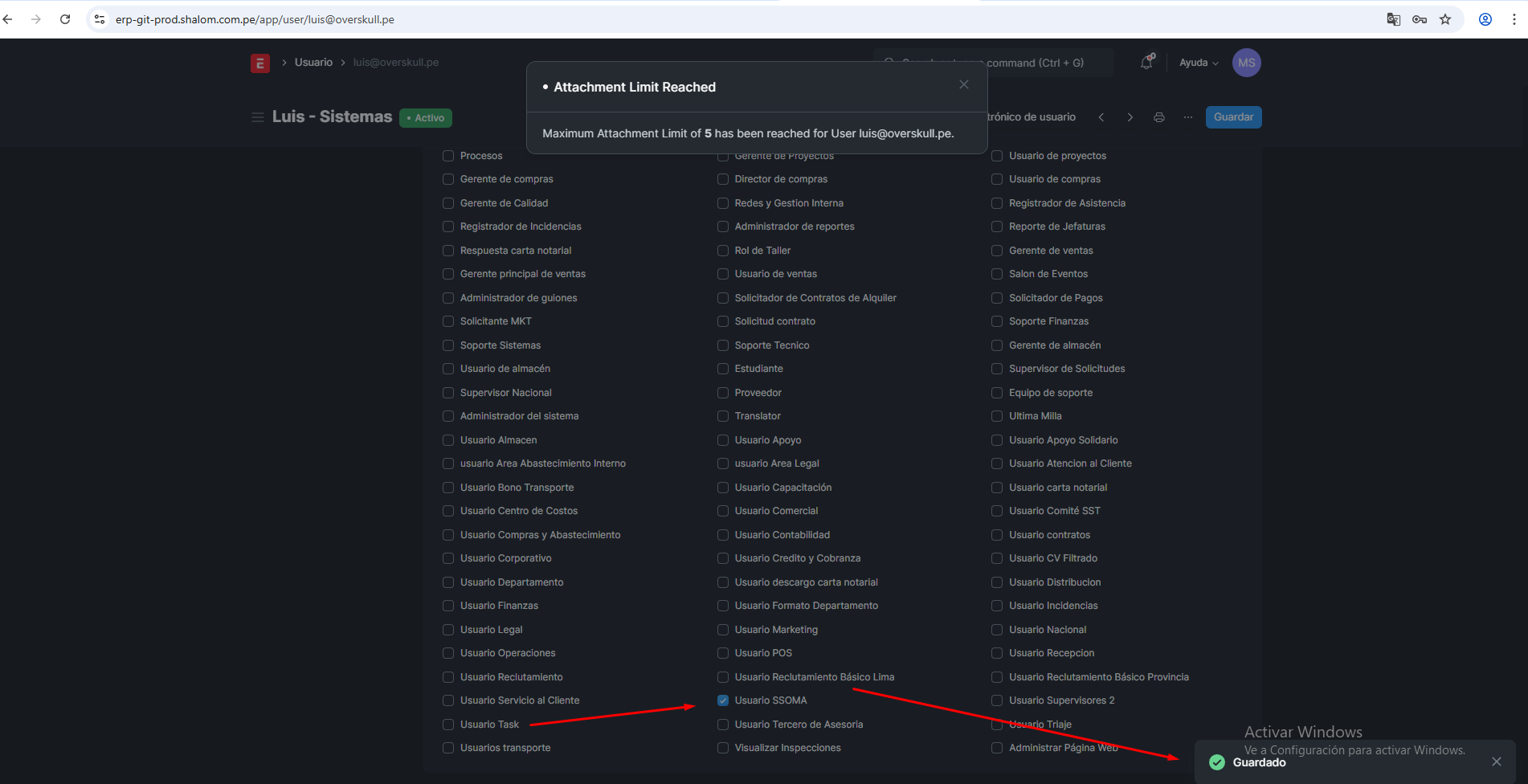The width and height of the screenshot is (1528, 784).
Task: Toggle the sidebar hamburger icon
Action: (258, 117)
